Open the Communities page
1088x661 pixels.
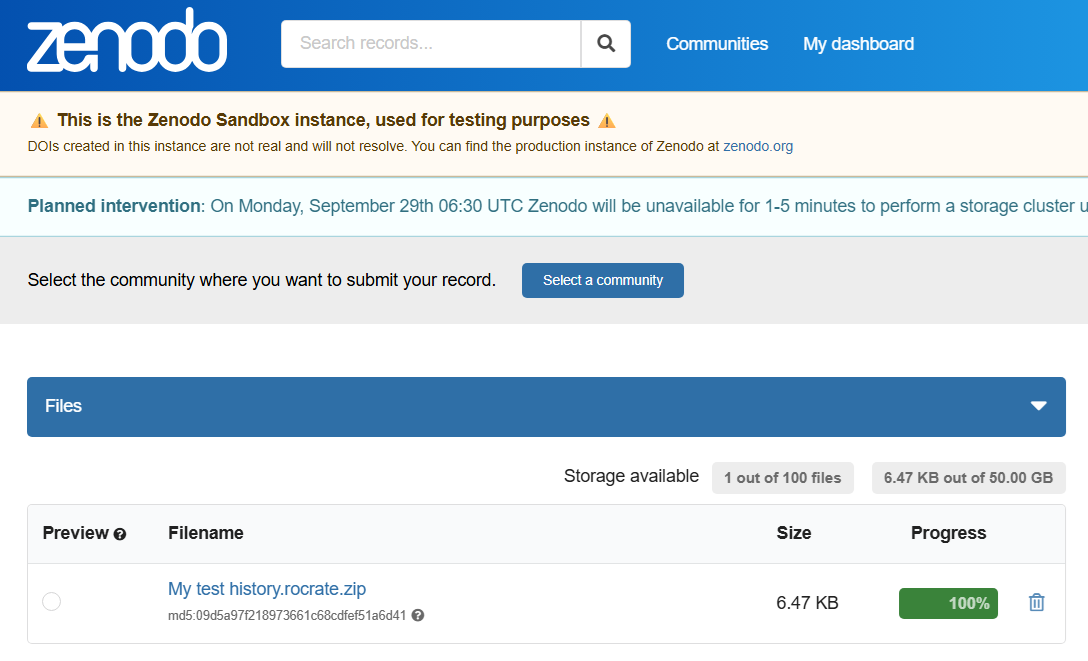717,44
